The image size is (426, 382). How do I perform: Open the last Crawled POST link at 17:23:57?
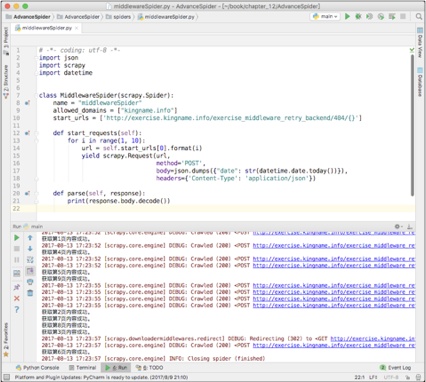coord(334,345)
